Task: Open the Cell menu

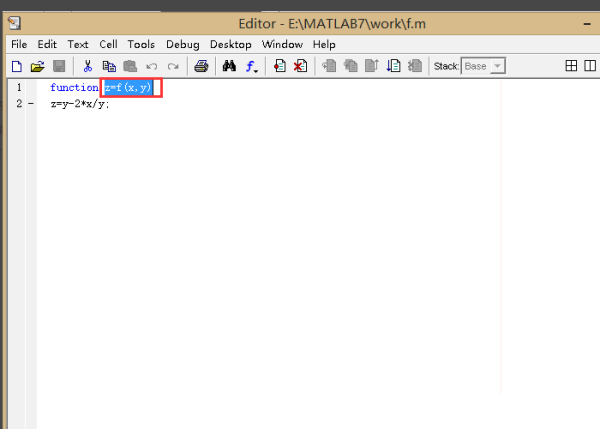Action: [x=108, y=44]
